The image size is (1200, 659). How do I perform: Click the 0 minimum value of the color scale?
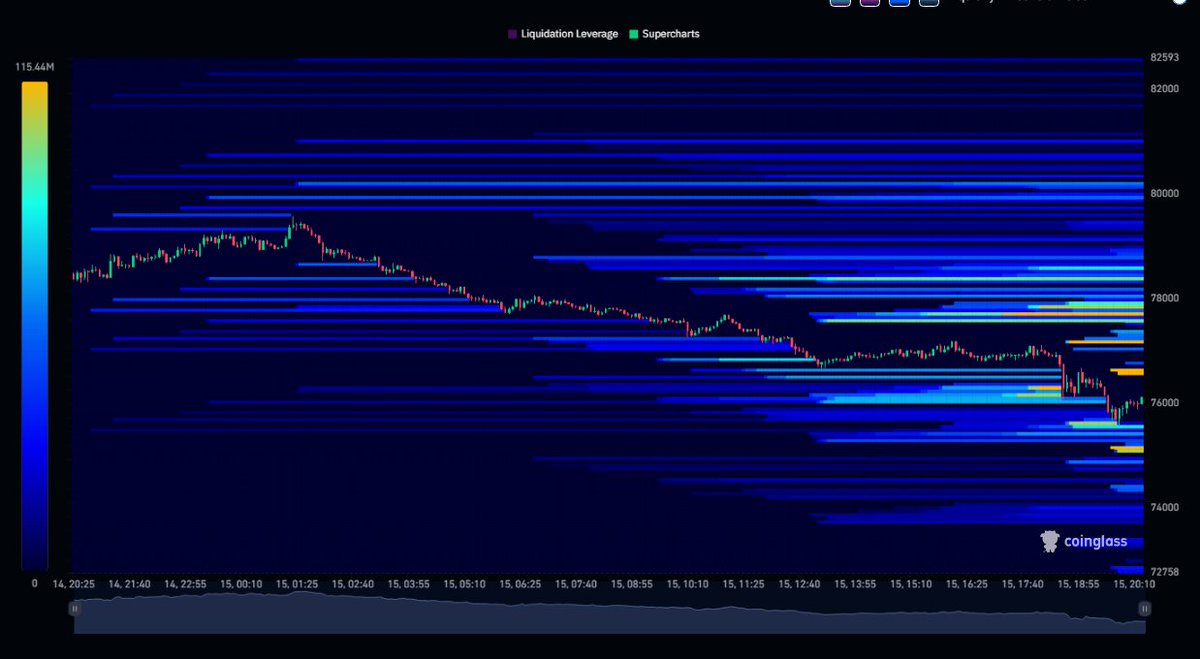pos(34,582)
